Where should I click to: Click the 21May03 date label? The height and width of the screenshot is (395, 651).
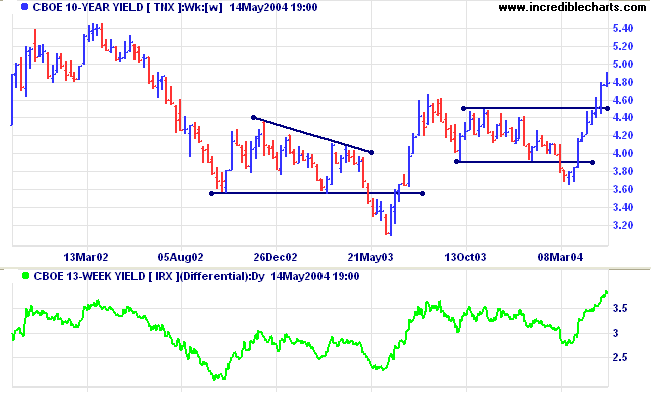pos(370,258)
